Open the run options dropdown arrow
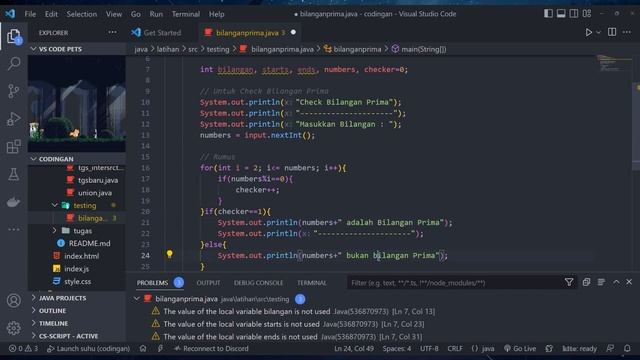This screenshot has height=360, width=640. [x=598, y=32]
